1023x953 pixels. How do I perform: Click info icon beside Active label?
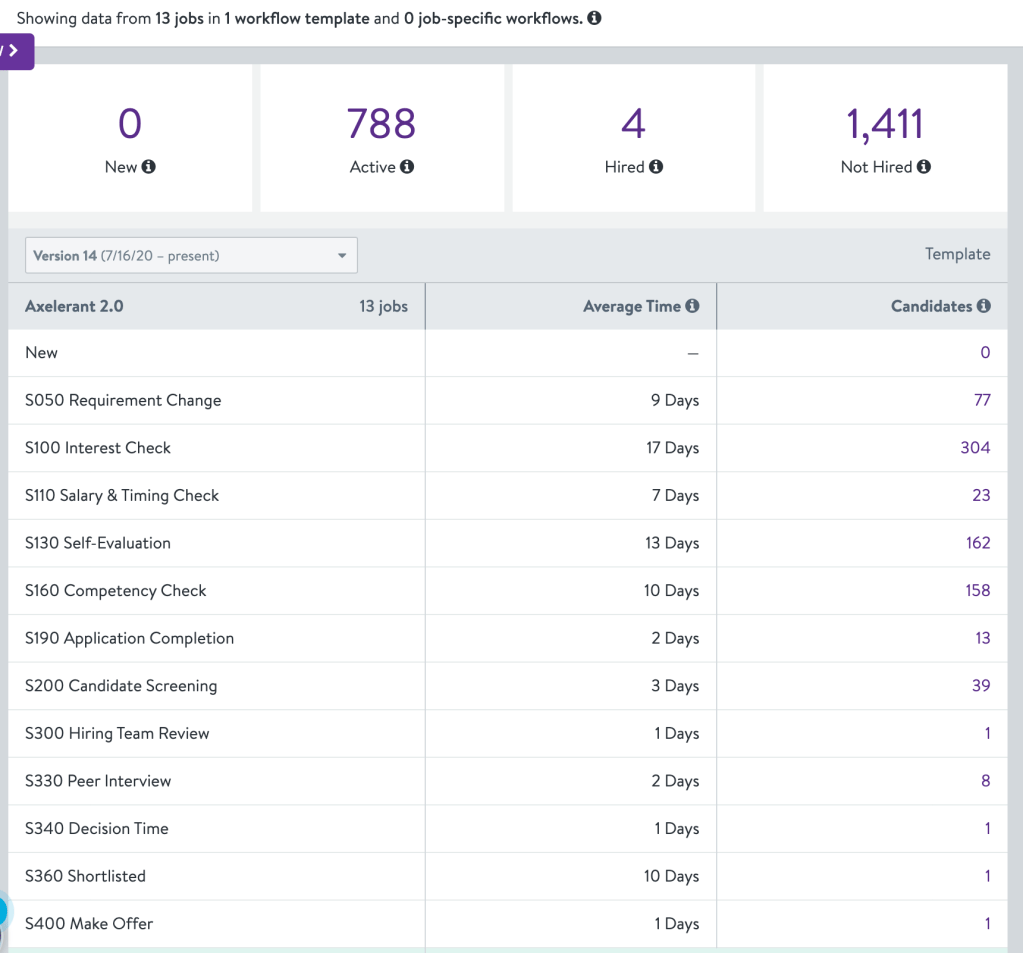[x=407, y=167]
